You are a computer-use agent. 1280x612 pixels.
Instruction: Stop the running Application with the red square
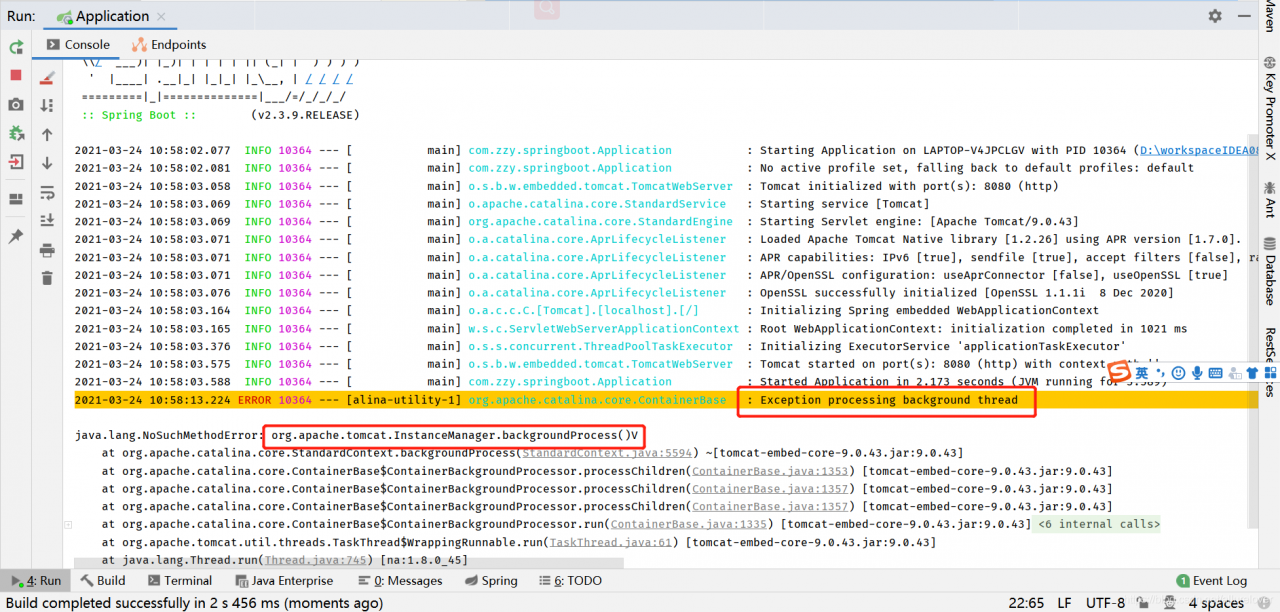pos(16,75)
